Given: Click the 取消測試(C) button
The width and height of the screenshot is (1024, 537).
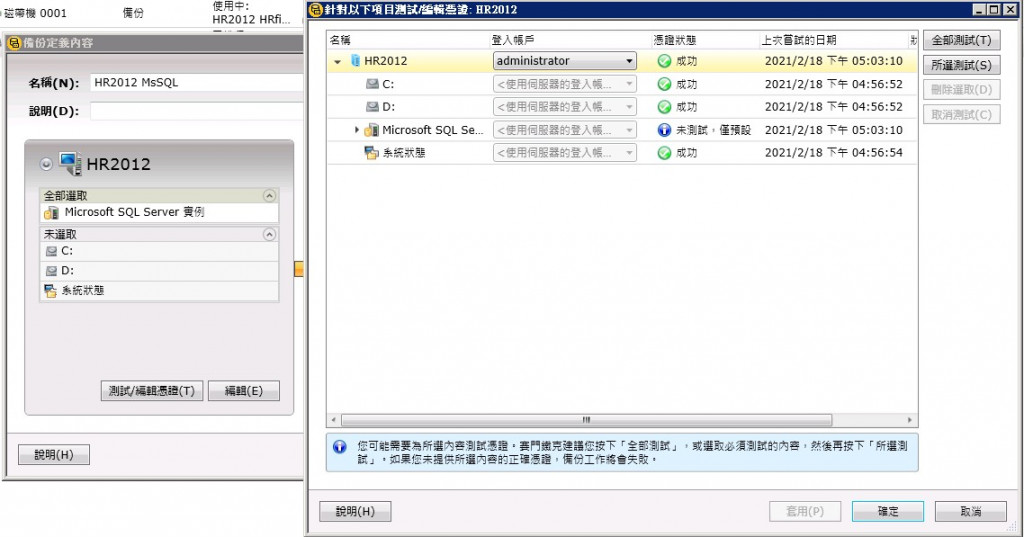Looking at the screenshot, I should pyautogui.click(x=961, y=114).
